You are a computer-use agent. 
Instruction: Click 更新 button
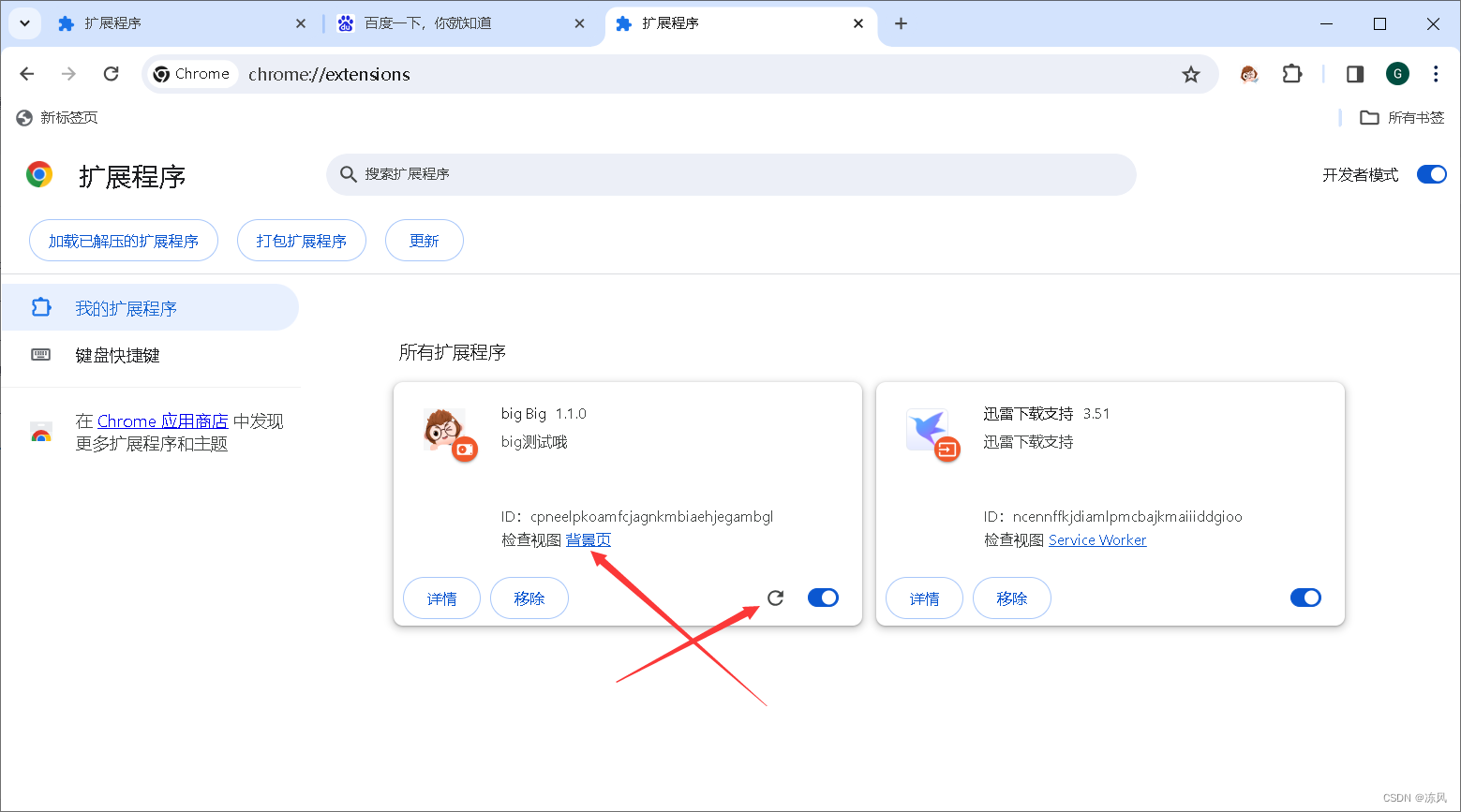[x=425, y=241]
